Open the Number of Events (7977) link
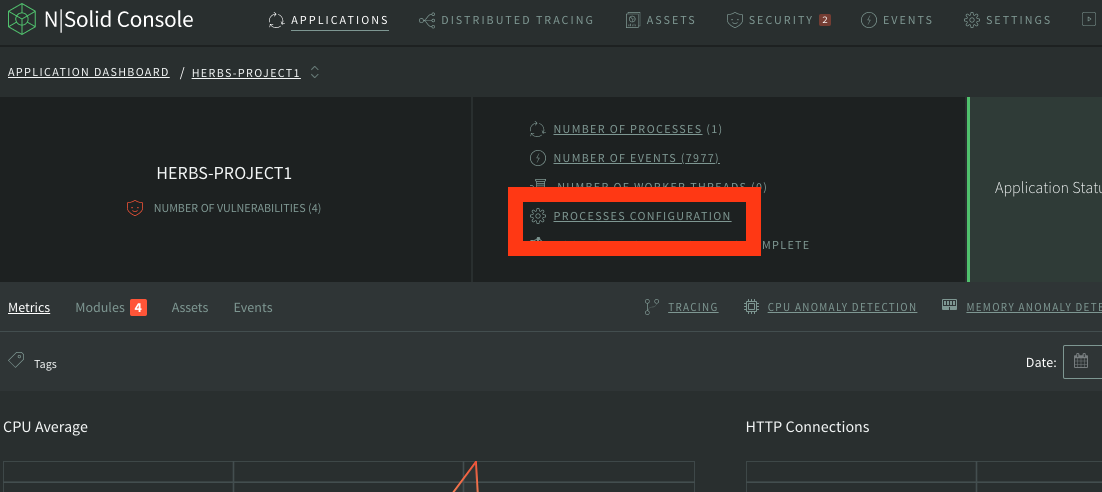The image size is (1102, 492). tap(635, 158)
